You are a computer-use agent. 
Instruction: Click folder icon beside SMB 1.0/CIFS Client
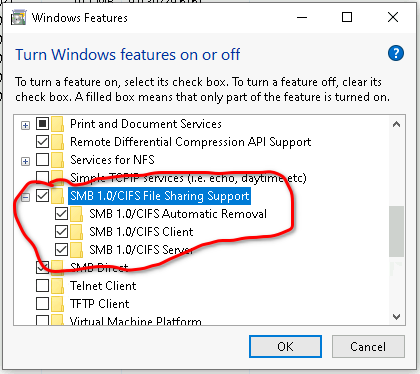point(77,232)
